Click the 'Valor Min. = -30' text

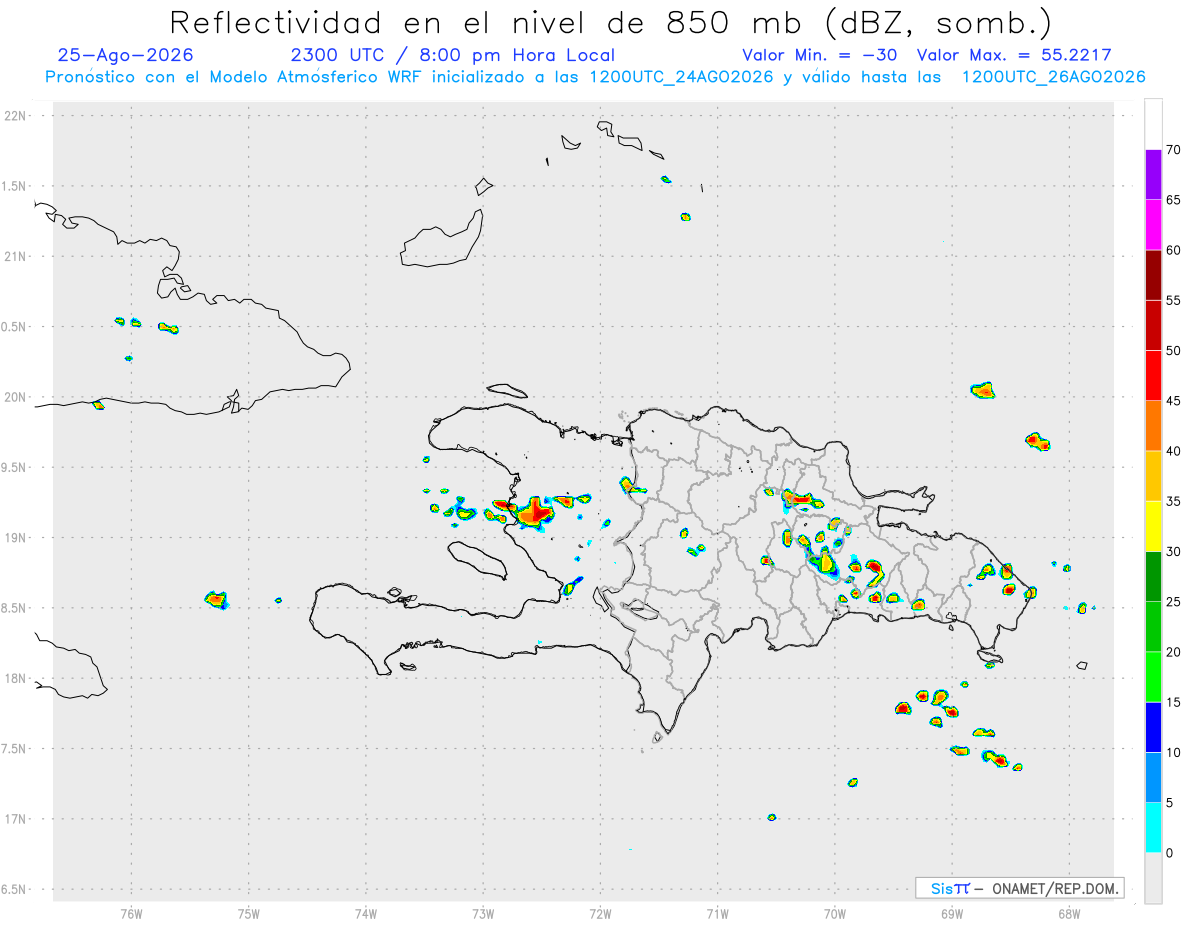click(819, 55)
